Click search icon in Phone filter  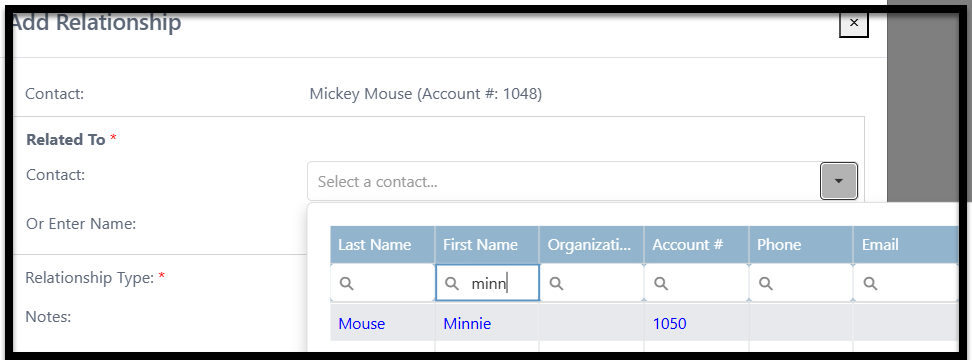click(766, 283)
